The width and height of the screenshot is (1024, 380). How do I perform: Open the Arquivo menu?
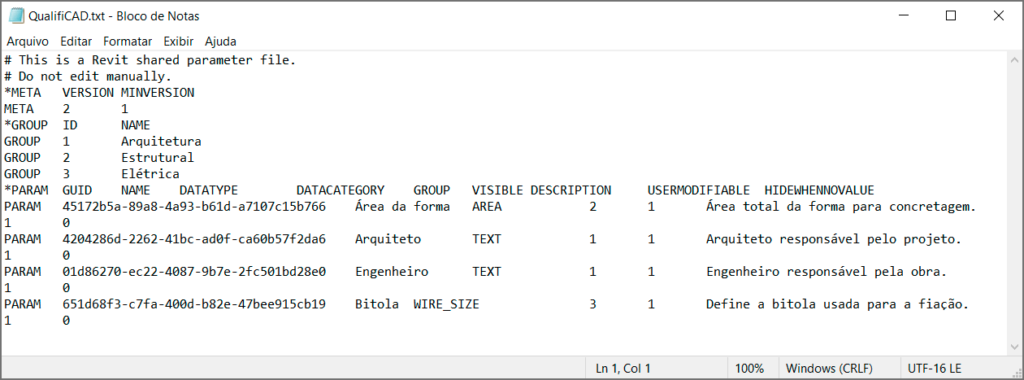tap(27, 41)
